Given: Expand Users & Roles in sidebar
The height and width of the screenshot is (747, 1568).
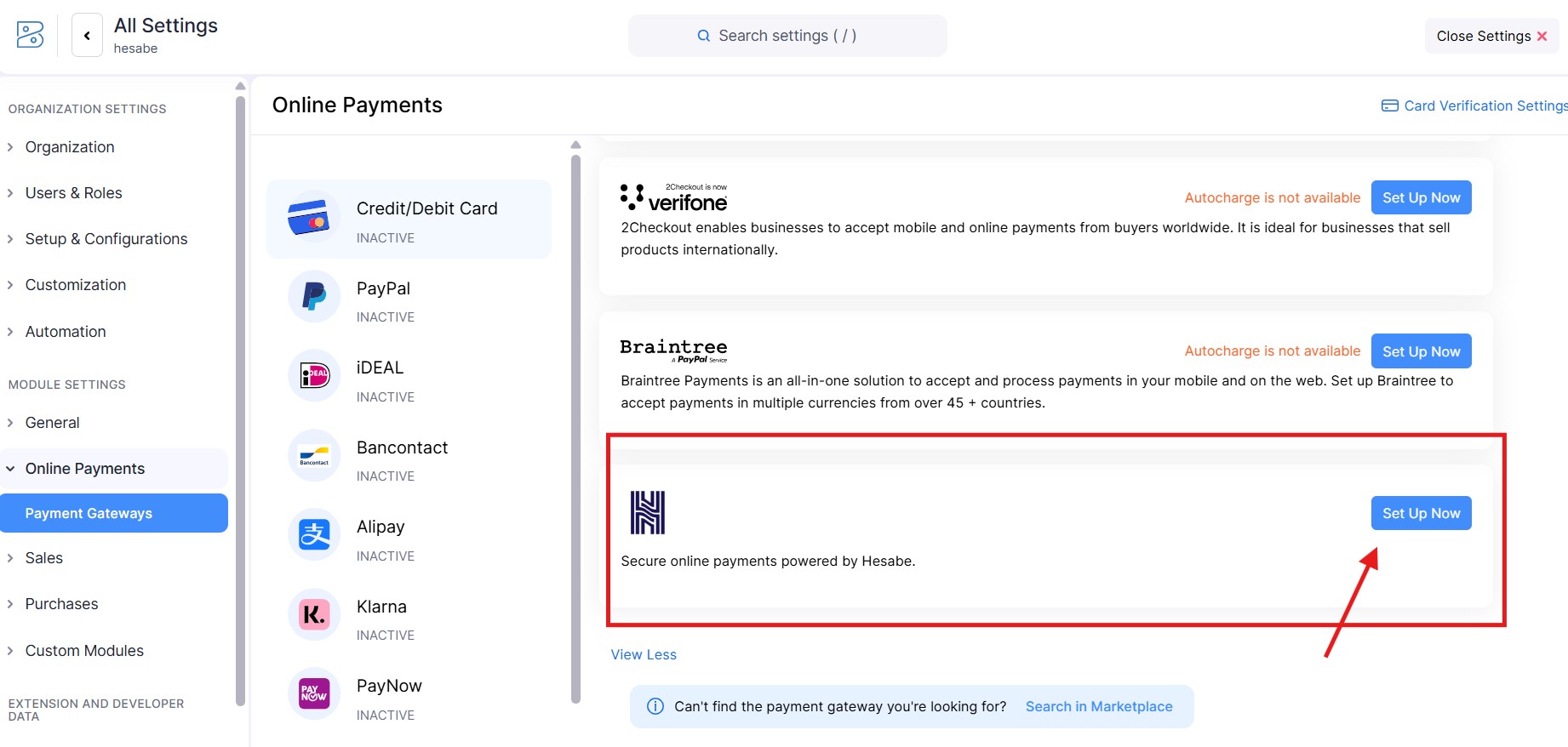Looking at the screenshot, I should [73, 193].
